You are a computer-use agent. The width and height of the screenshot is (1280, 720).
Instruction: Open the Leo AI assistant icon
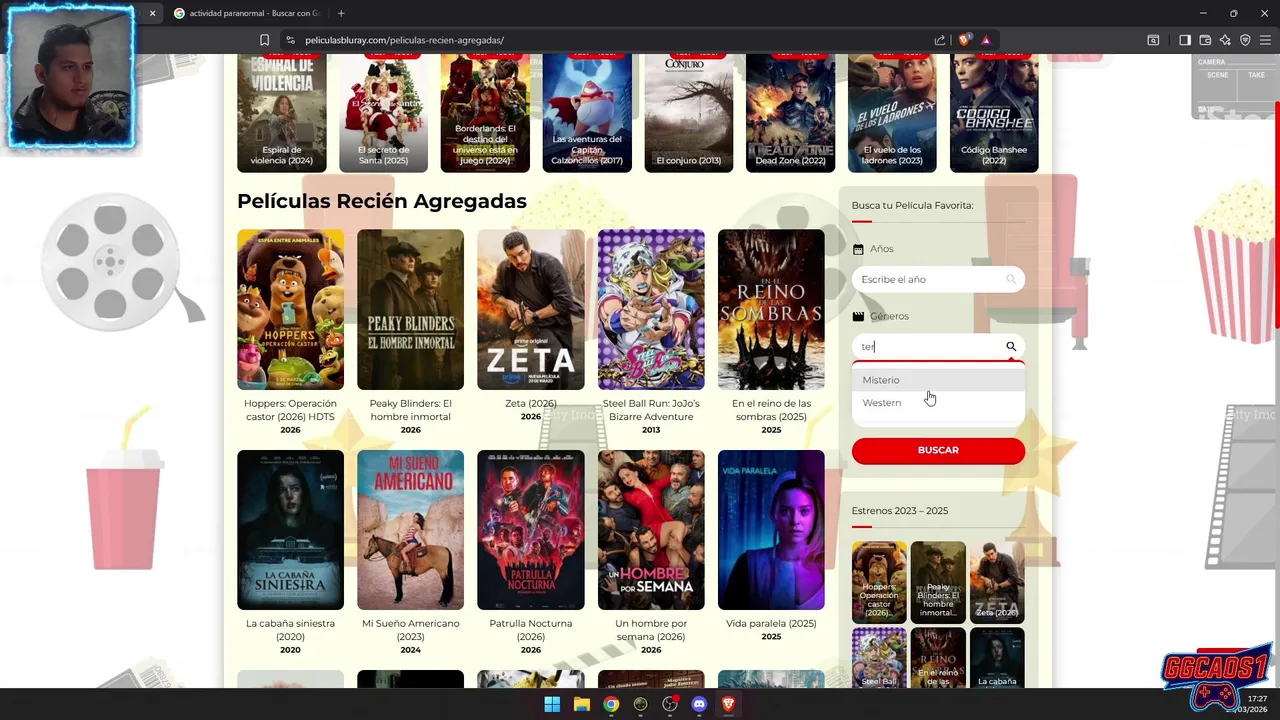[x=1225, y=40]
